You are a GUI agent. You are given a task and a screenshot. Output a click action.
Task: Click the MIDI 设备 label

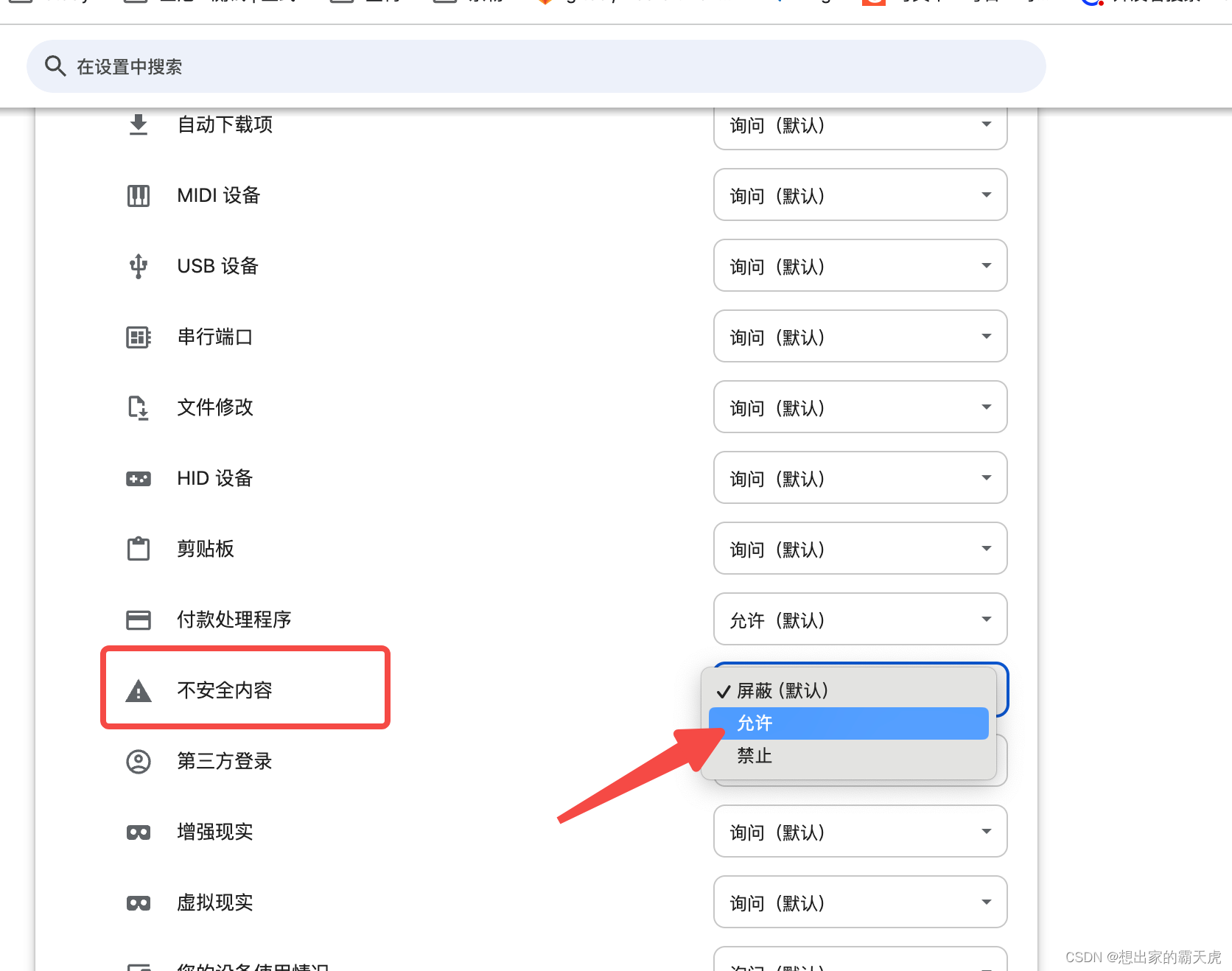[x=219, y=195]
